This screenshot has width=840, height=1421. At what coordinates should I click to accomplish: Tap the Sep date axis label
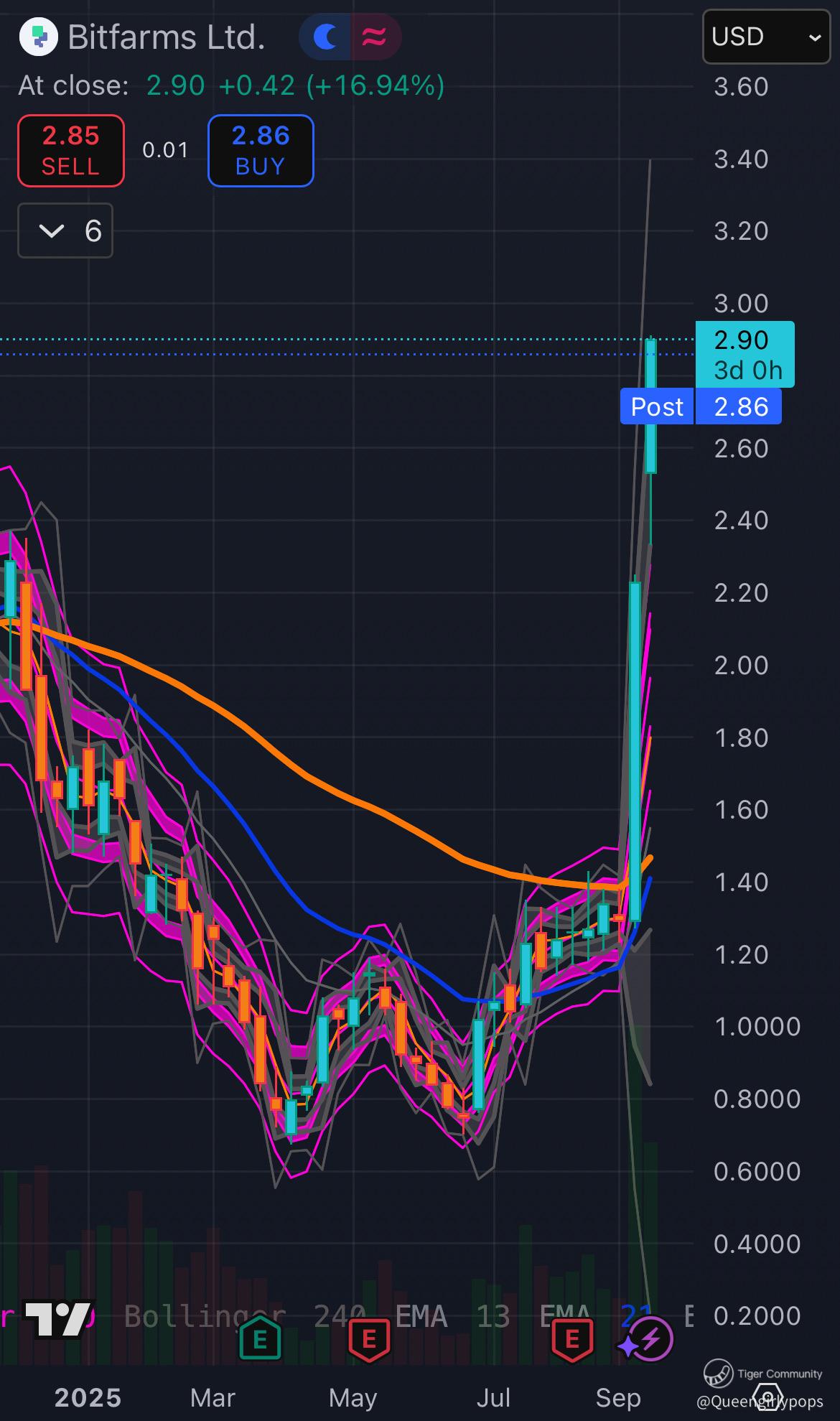[x=618, y=1397]
